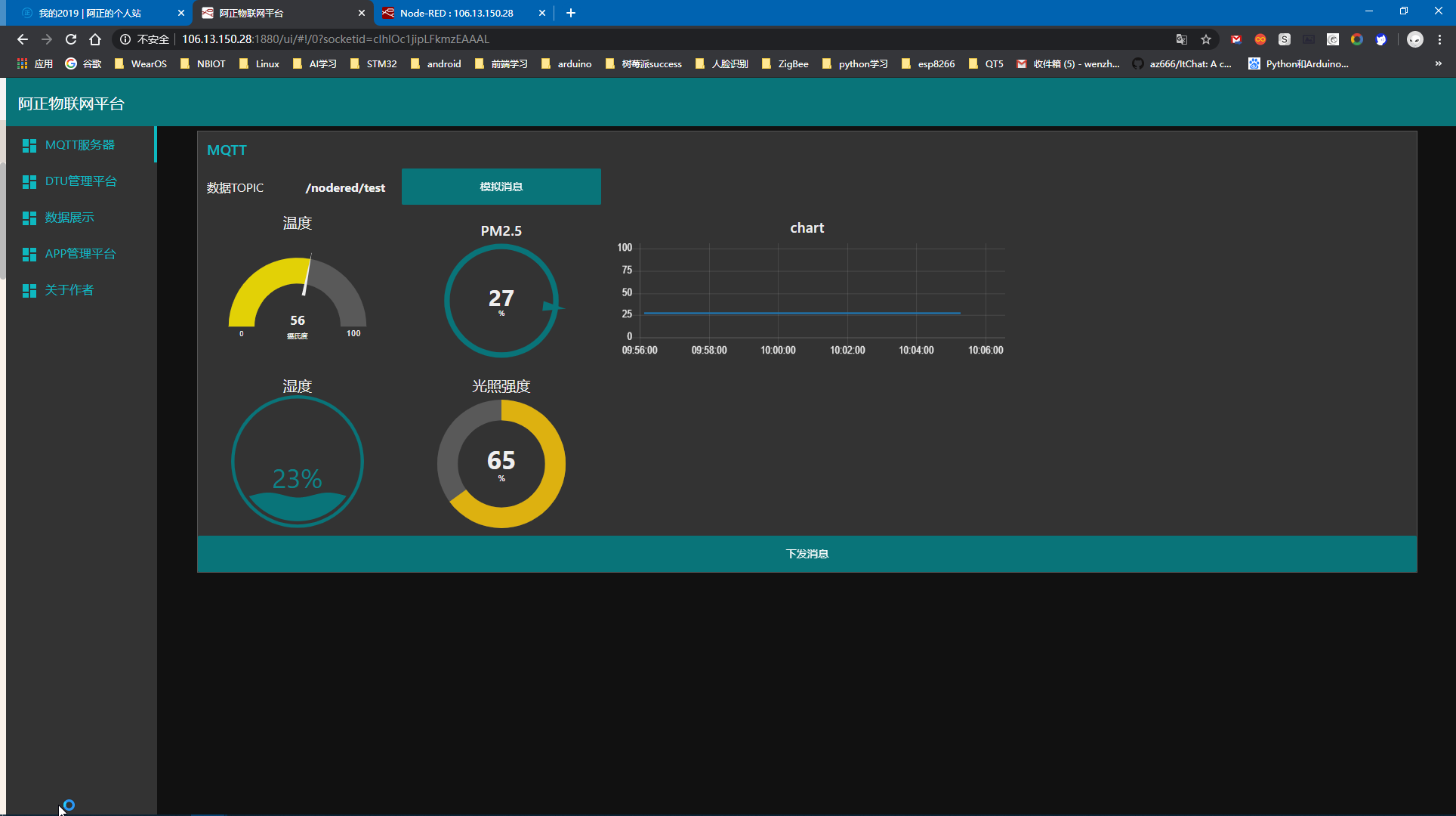Click the not-secure site info icon

[x=125, y=39]
